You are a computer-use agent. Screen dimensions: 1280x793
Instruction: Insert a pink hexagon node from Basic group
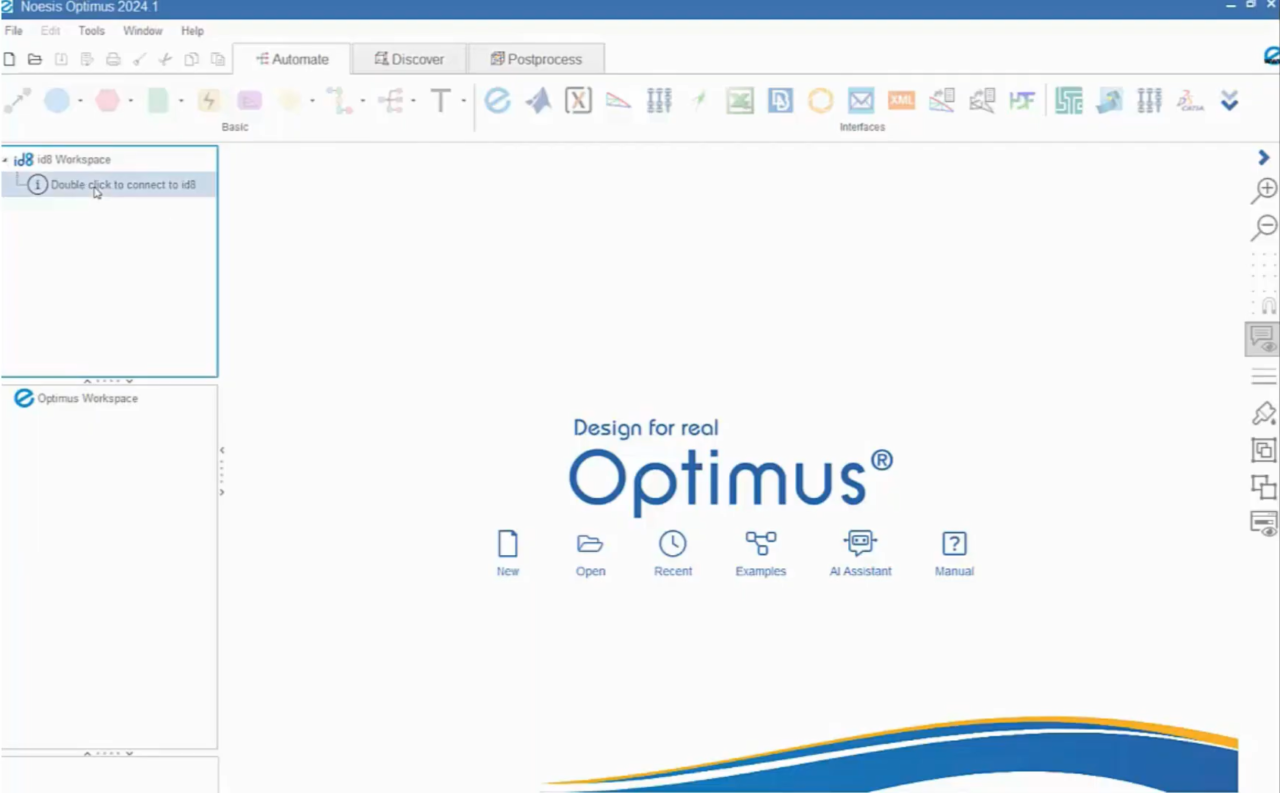click(x=108, y=100)
